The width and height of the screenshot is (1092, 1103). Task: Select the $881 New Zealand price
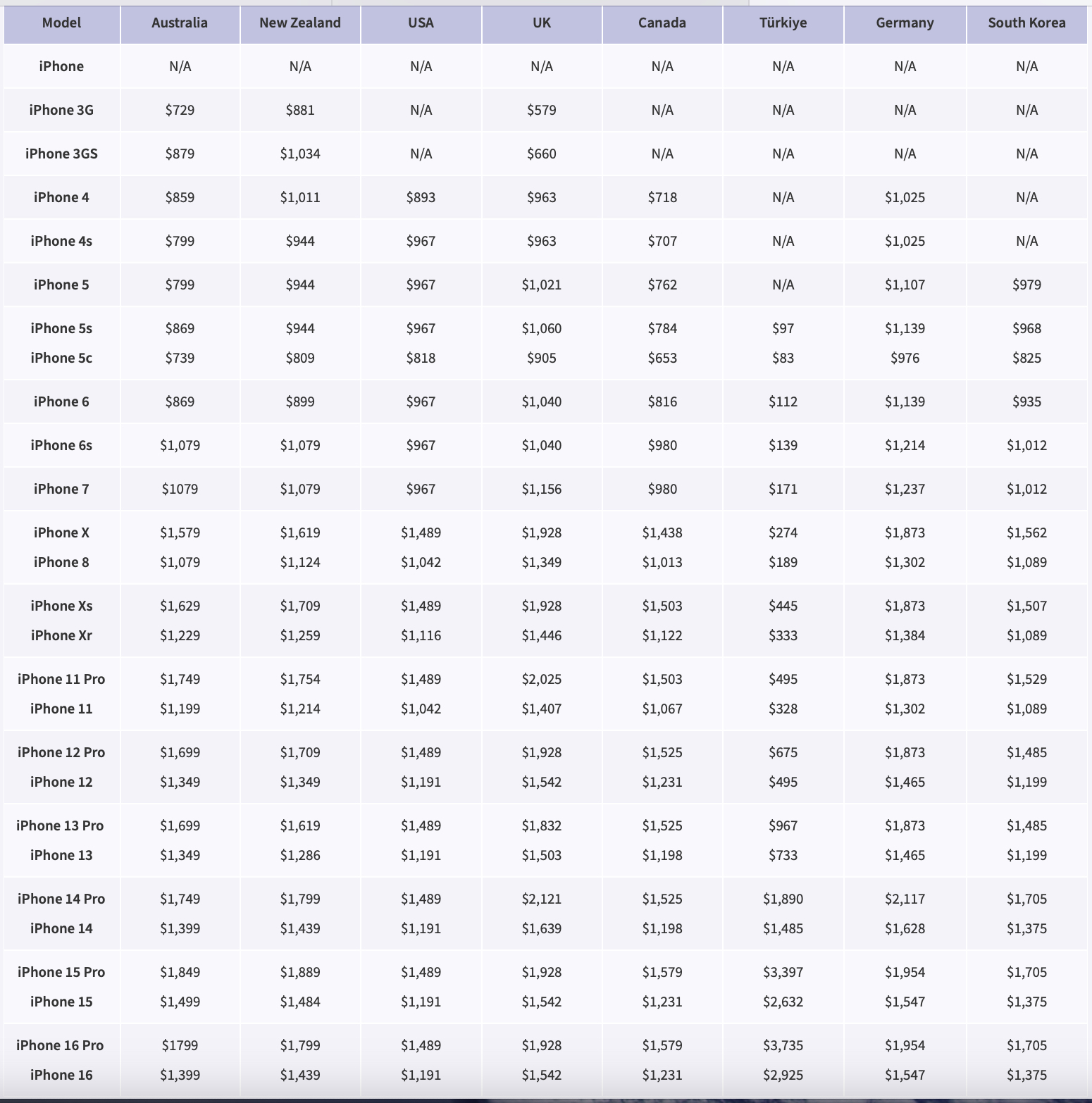point(300,110)
